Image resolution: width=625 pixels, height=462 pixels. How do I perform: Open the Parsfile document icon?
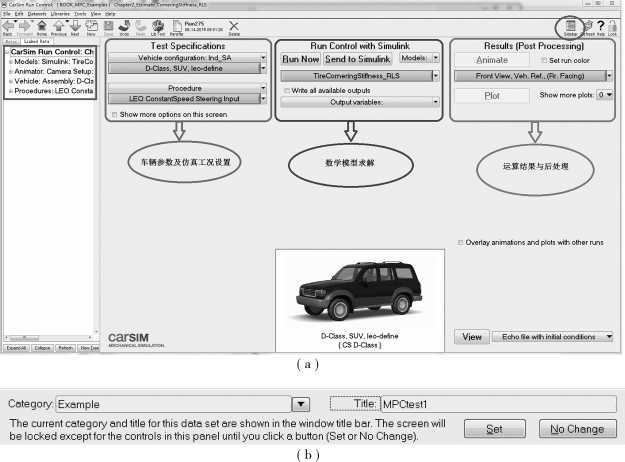coord(176,26)
